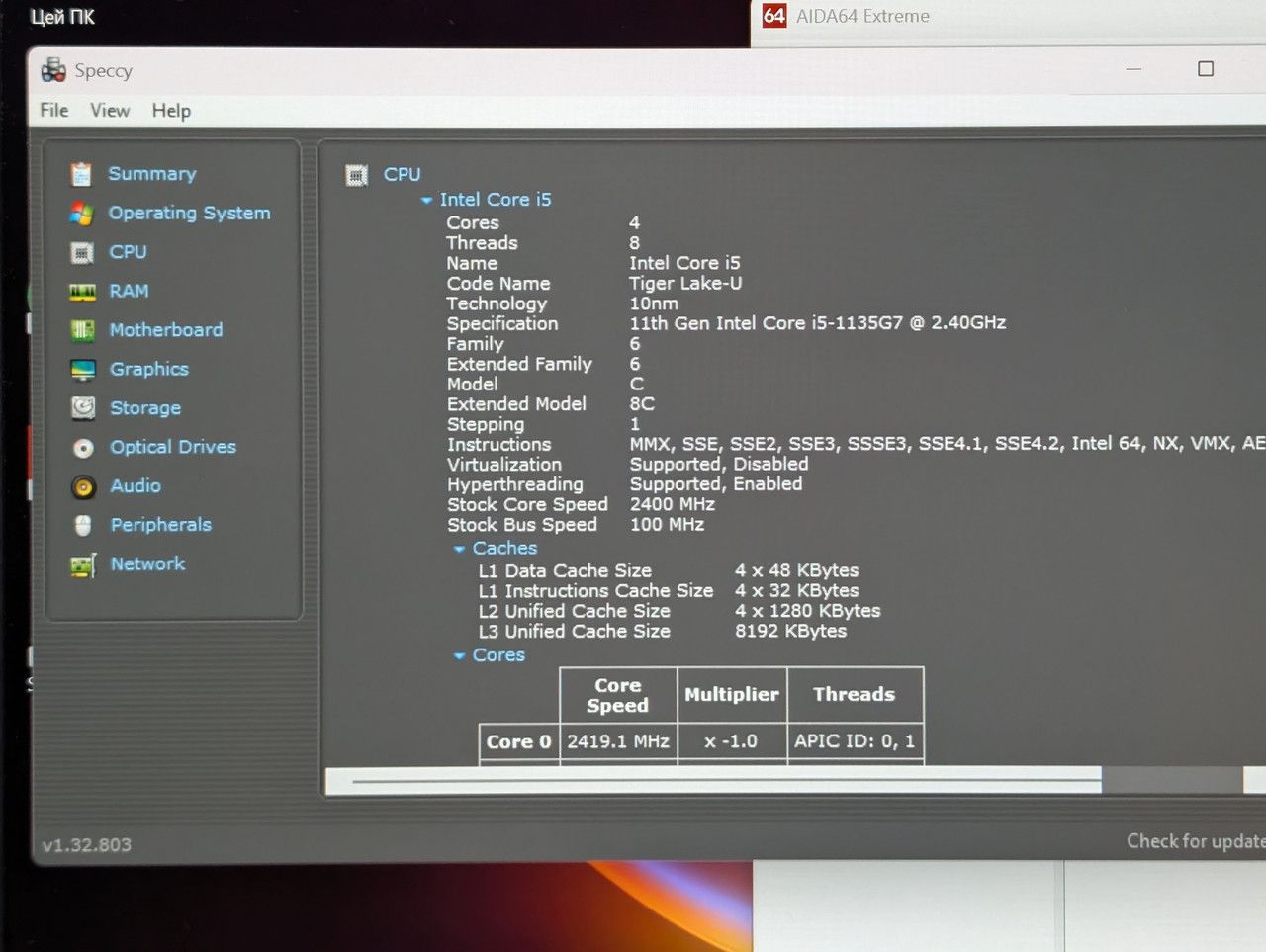Select CPU in the sidebar list

point(128,252)
